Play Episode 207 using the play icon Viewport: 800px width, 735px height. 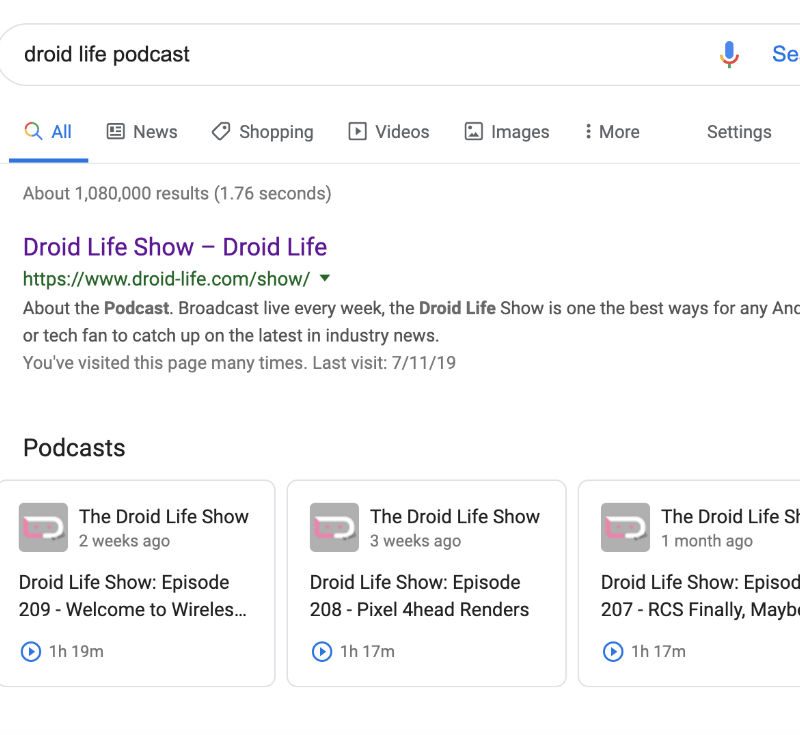(613, 652)
